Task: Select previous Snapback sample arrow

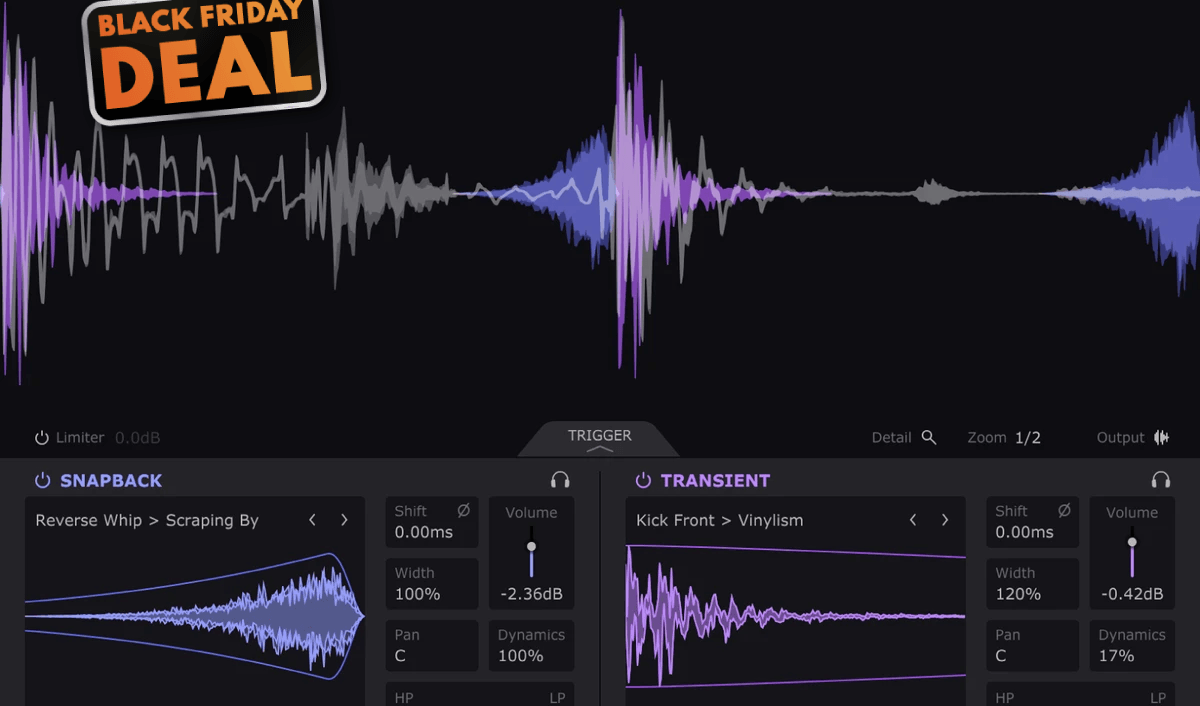Action: pos(312,520)
